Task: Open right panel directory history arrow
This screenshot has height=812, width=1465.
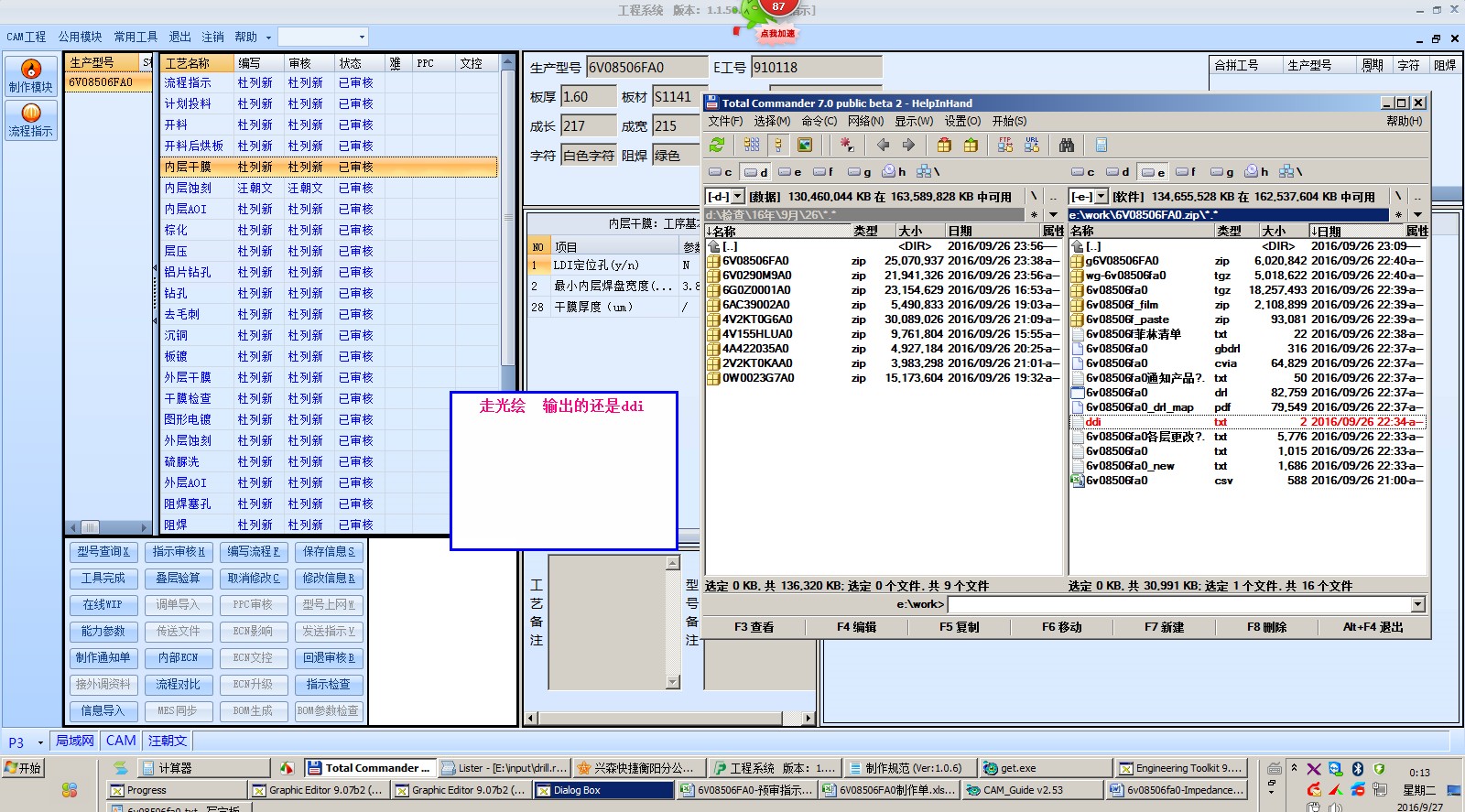Action: tap(1416, 215)
